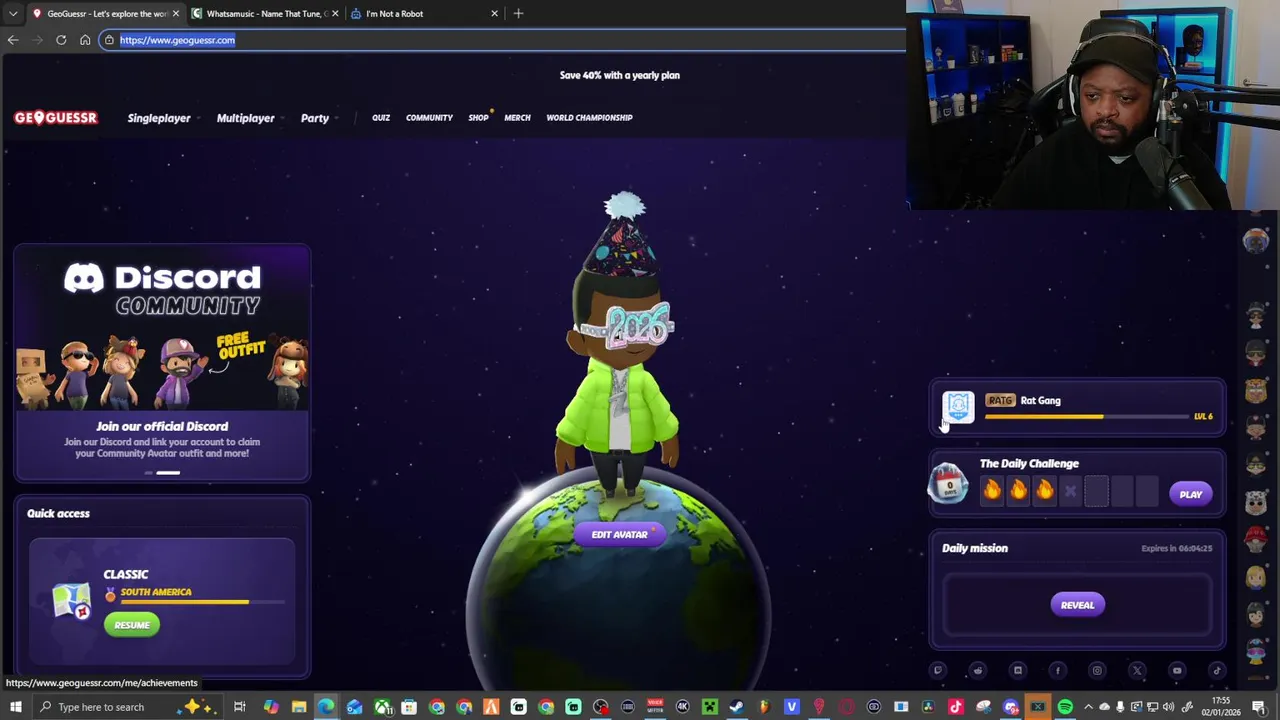Open the Instagram social link icon
Viewport: 1280px width, 720px height.
[x=1097, y=671]
